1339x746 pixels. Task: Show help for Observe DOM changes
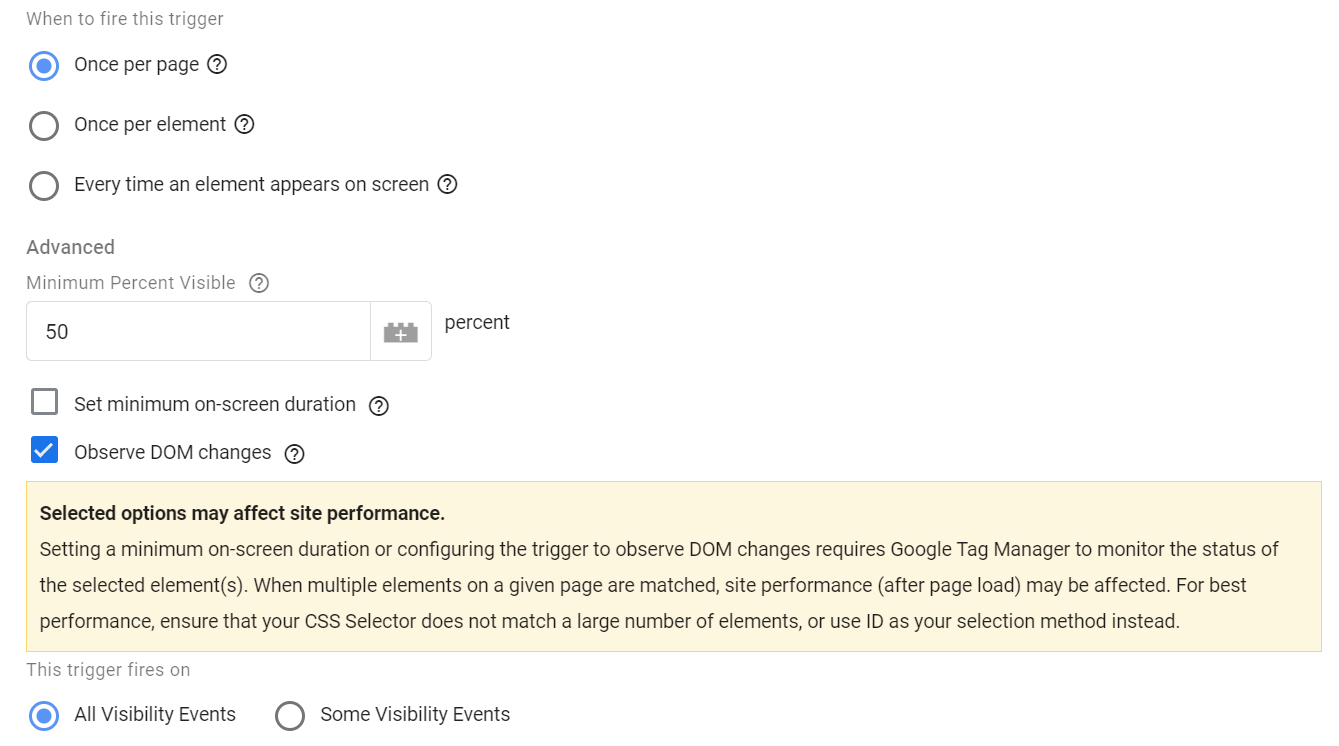[294, 454]
